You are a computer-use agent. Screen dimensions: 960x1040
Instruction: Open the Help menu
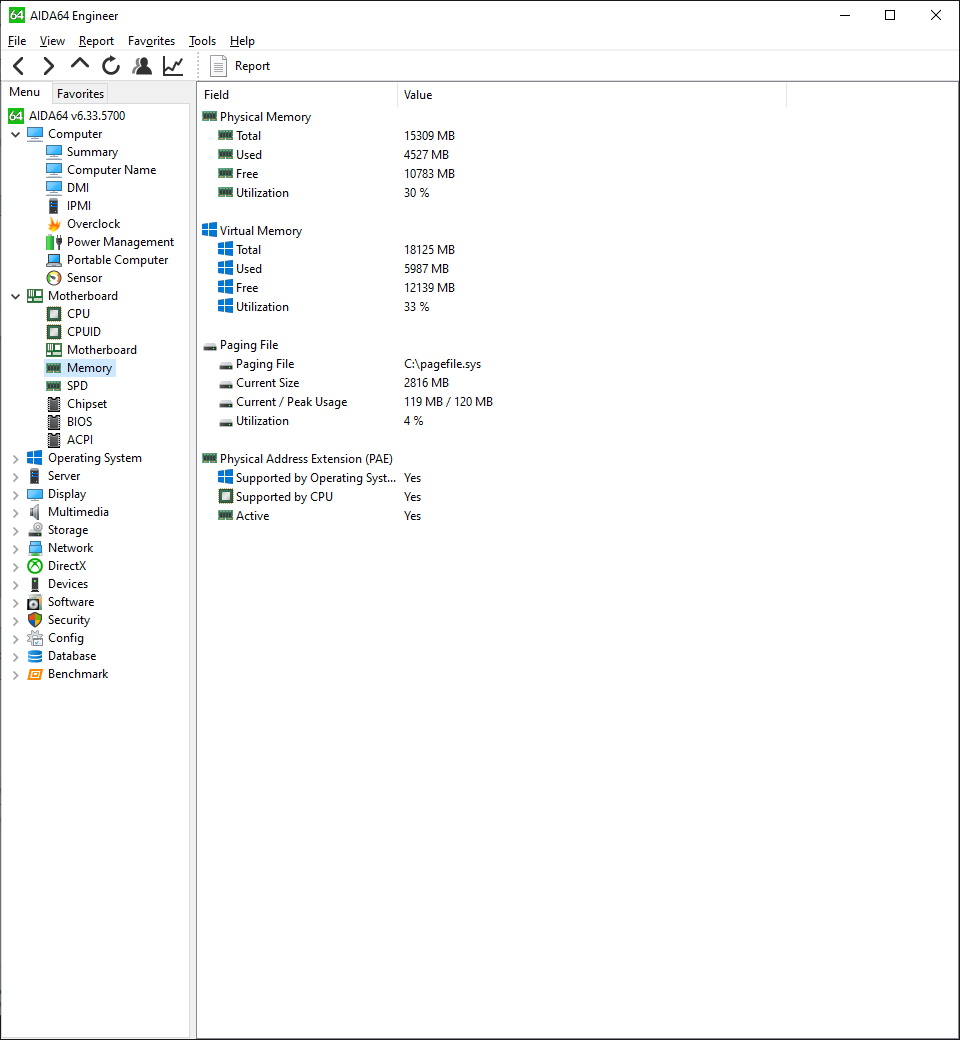coord(242,41)
